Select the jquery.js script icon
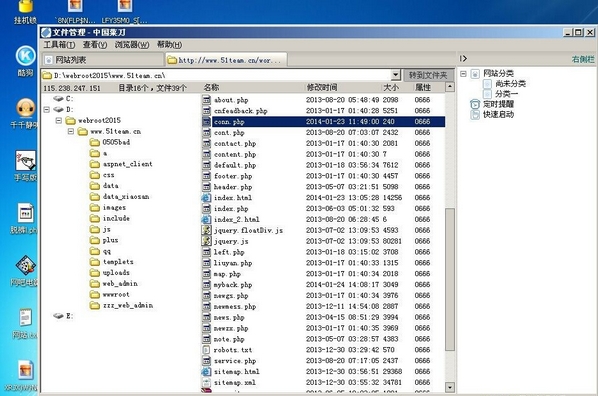Screen dimensions: 598x396 pos(206,241)
